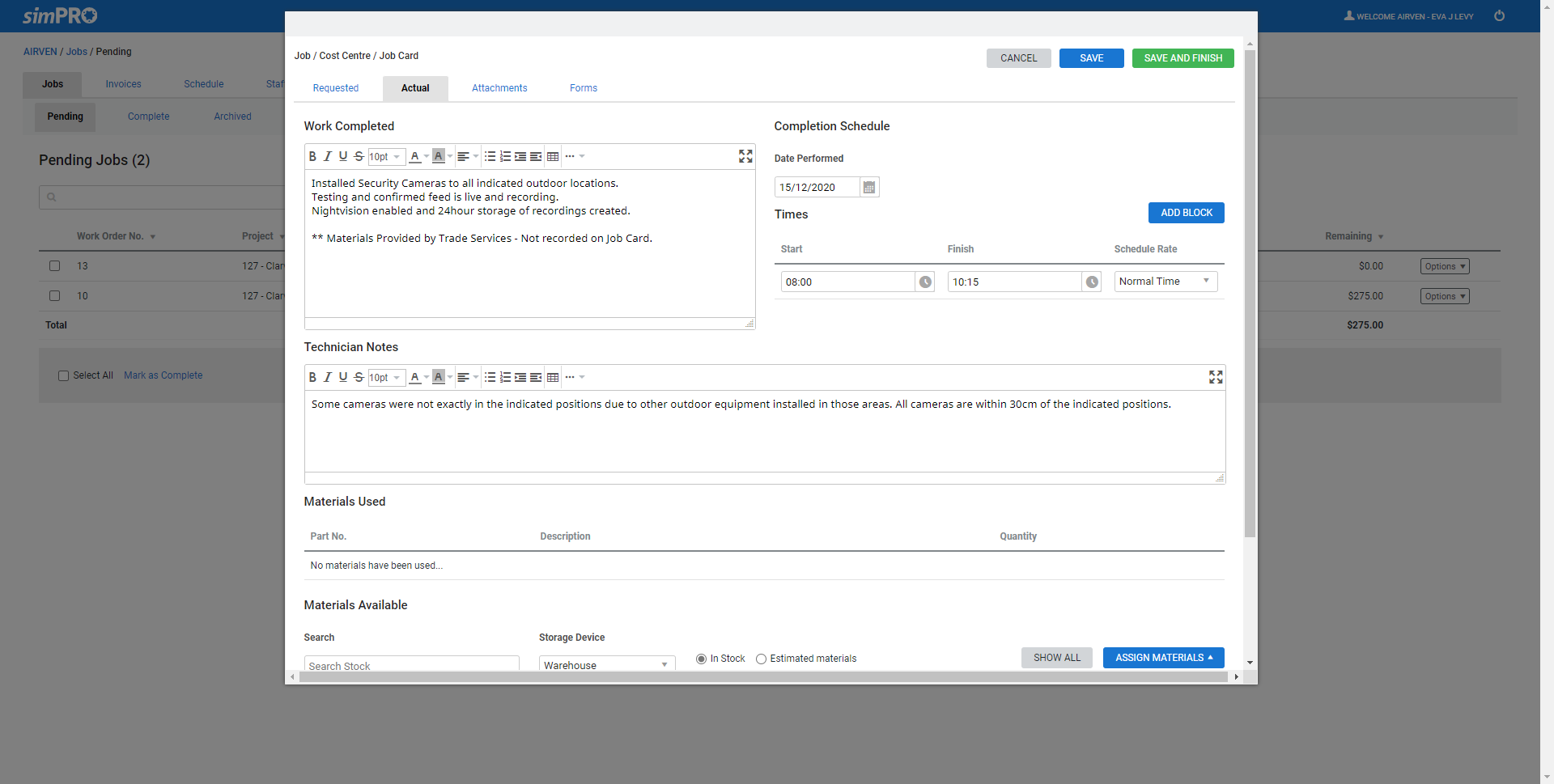Open more options dropdown in Work Completed
The image size is (1554, 784).
(575, 156)
